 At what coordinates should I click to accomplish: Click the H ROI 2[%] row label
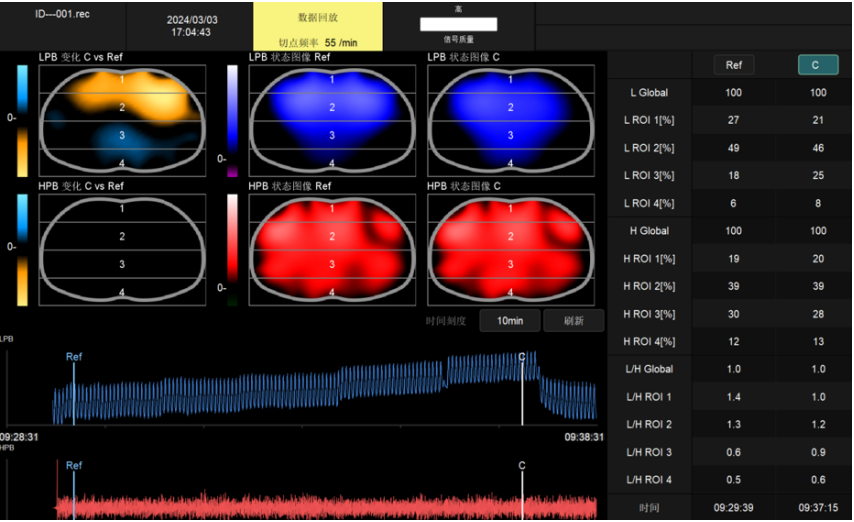point(649,286)
